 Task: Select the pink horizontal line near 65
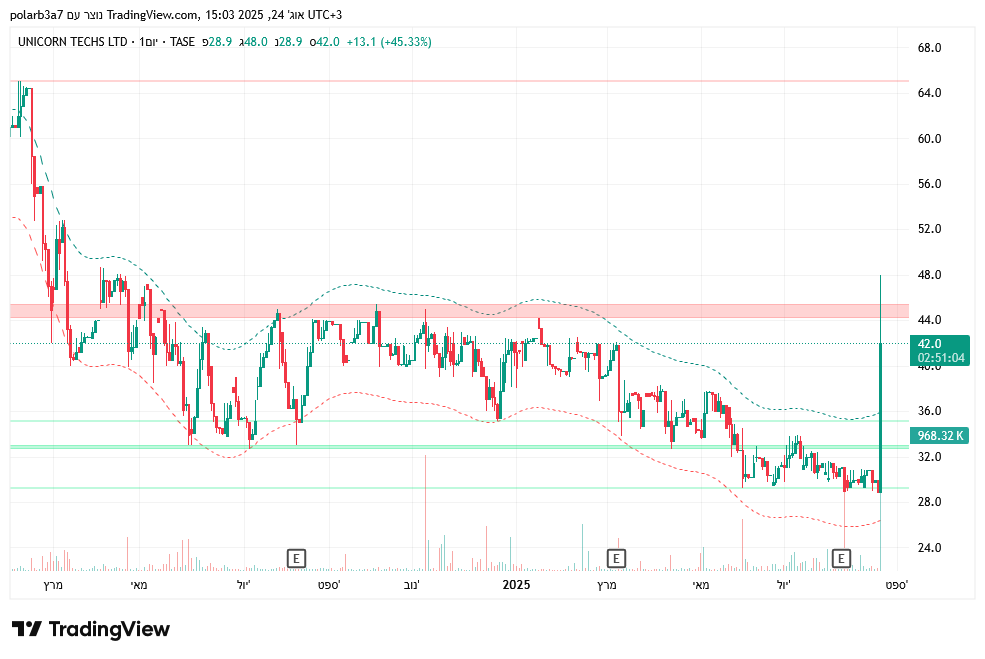(459, 81)
